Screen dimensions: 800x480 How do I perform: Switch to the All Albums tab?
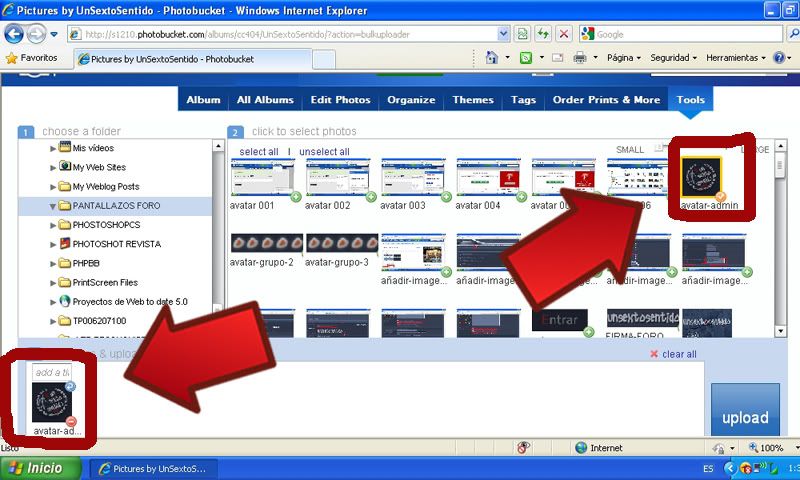coord(265,99)
